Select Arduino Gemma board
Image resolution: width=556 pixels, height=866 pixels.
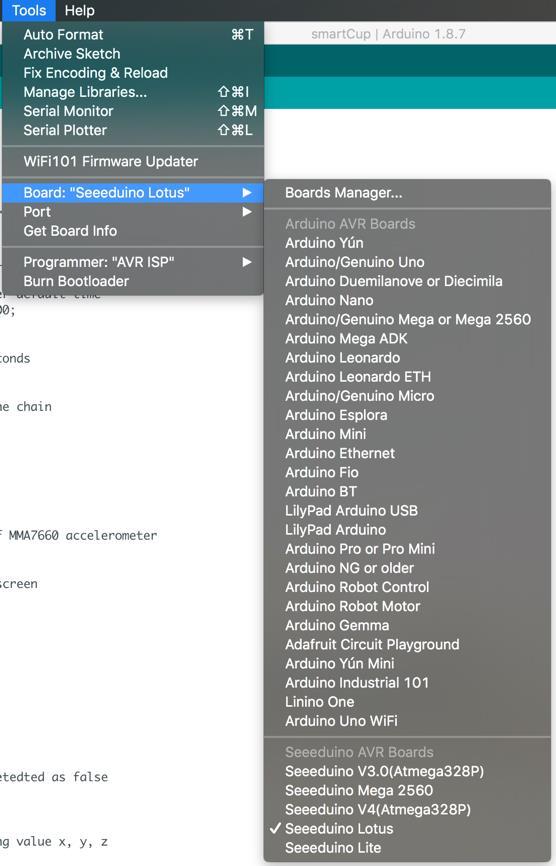click(407, 625)
